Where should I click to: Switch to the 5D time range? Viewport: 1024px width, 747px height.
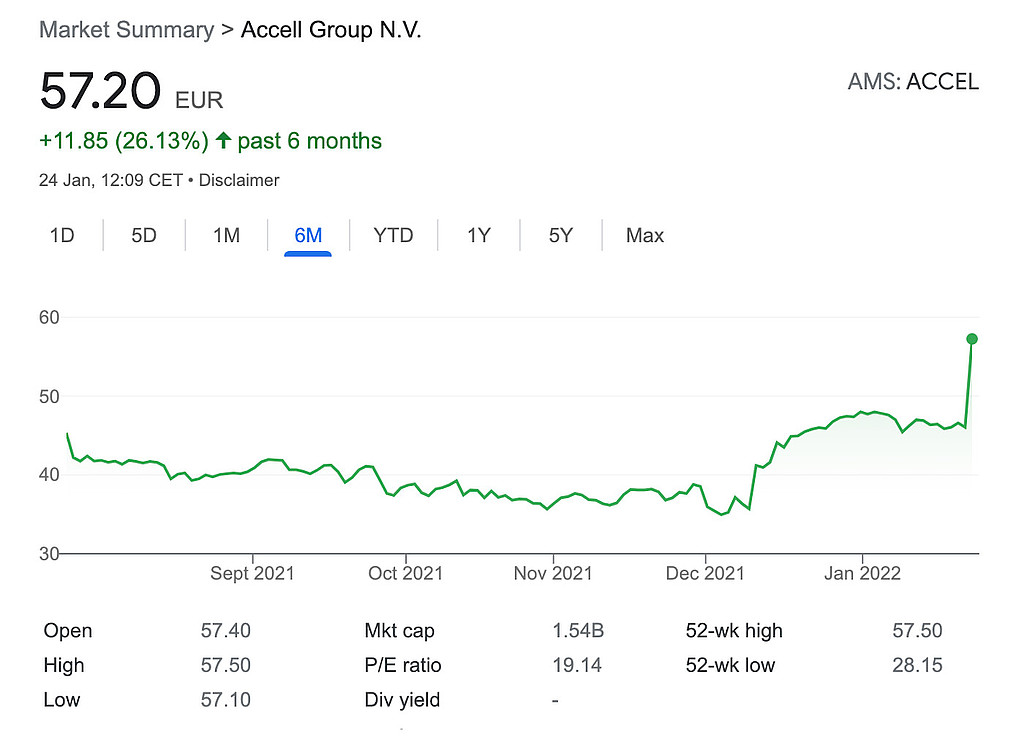pyautogui.click(x=144, y=236)
